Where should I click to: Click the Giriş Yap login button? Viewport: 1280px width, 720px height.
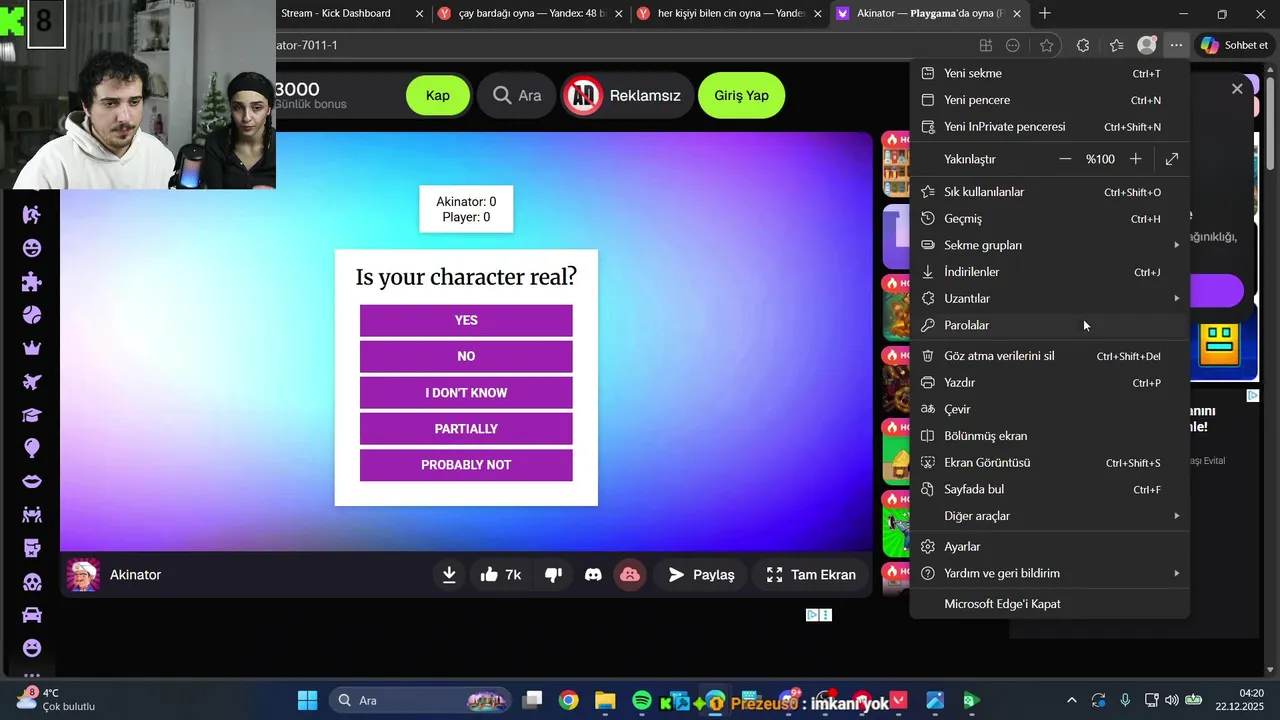pos(741,96)
